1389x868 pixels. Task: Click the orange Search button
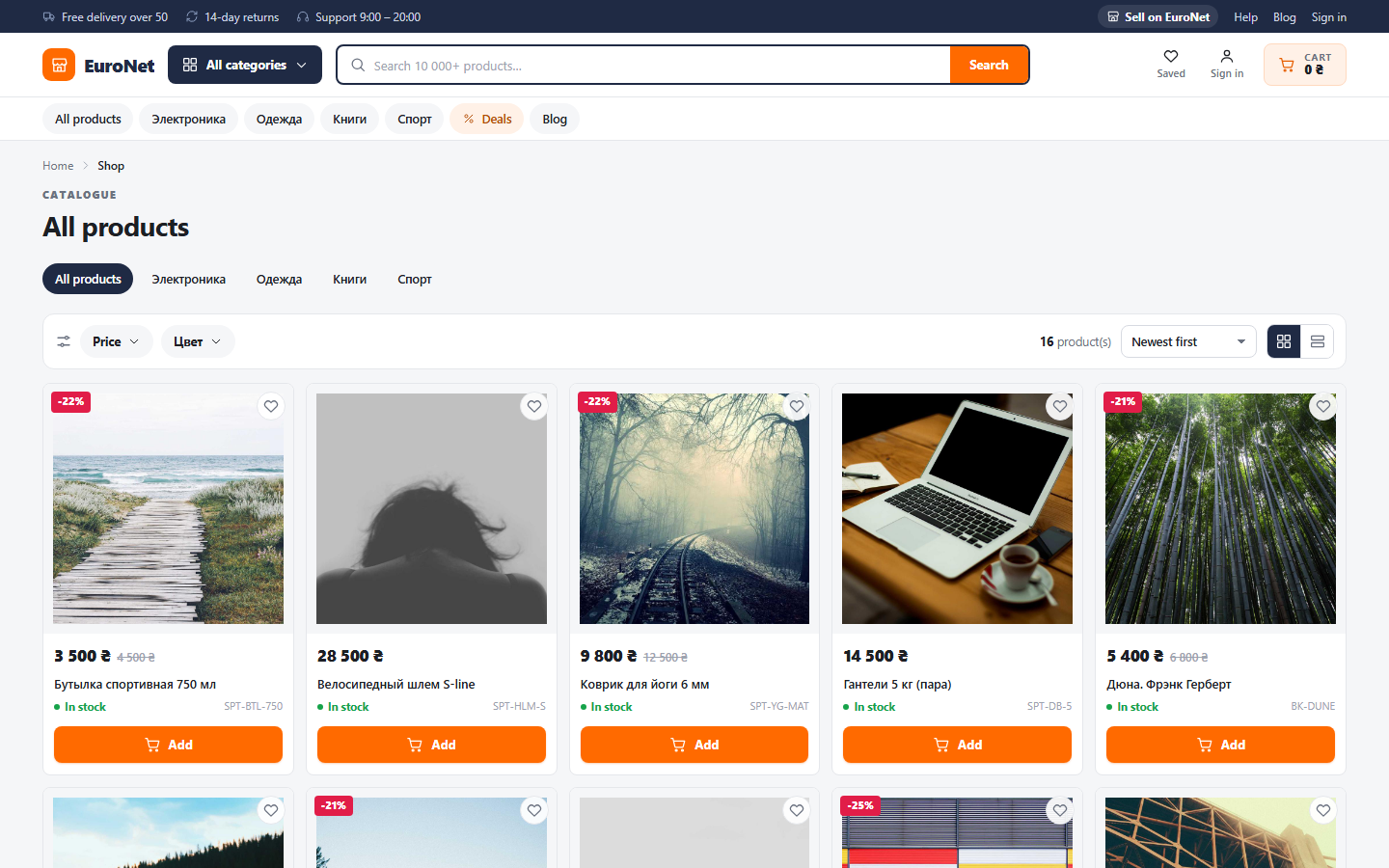click(x=989, y=65)
